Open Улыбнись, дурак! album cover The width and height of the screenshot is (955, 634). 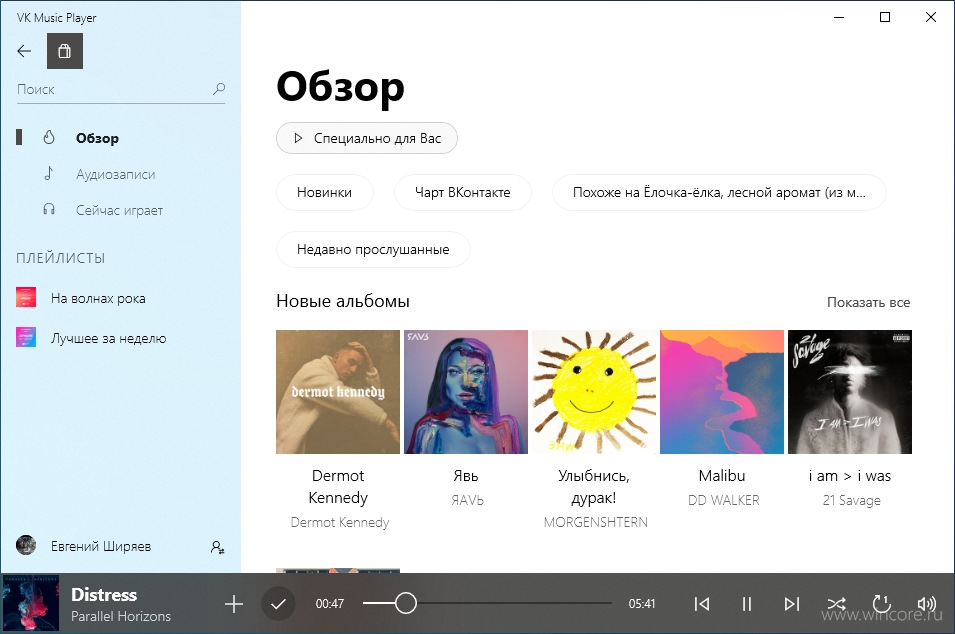(x=594, y=392)
